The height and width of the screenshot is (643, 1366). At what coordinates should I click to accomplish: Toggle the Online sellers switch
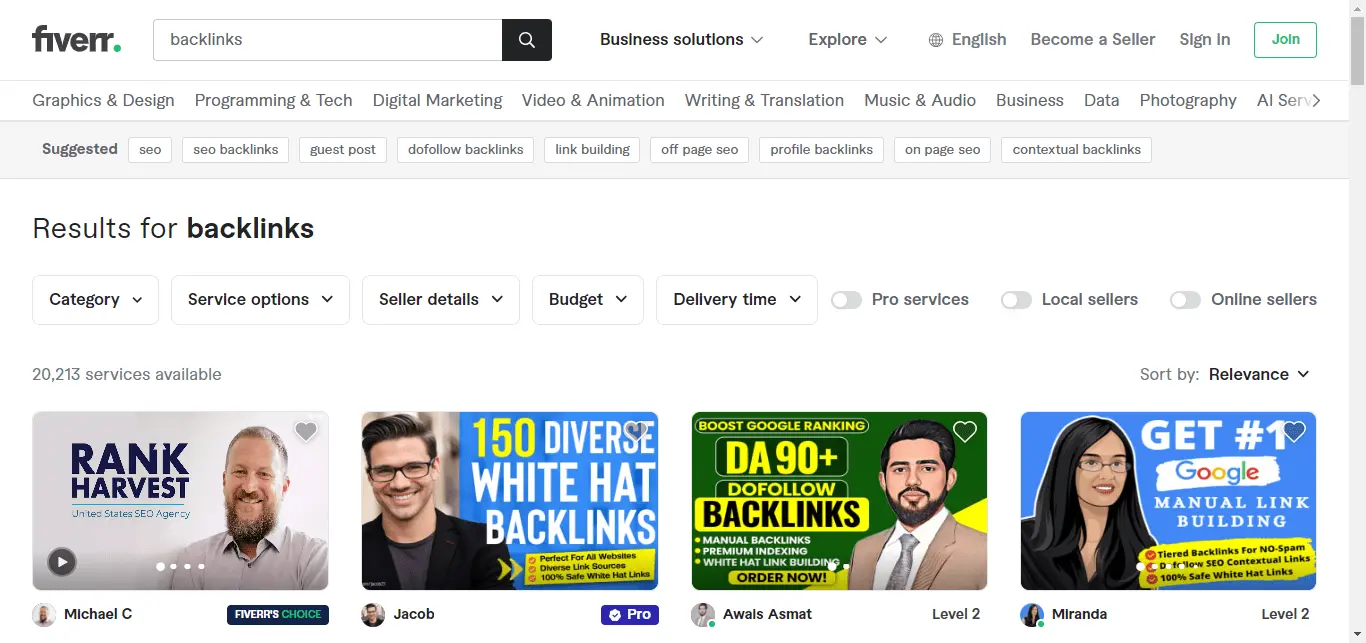click(1185, 300)
